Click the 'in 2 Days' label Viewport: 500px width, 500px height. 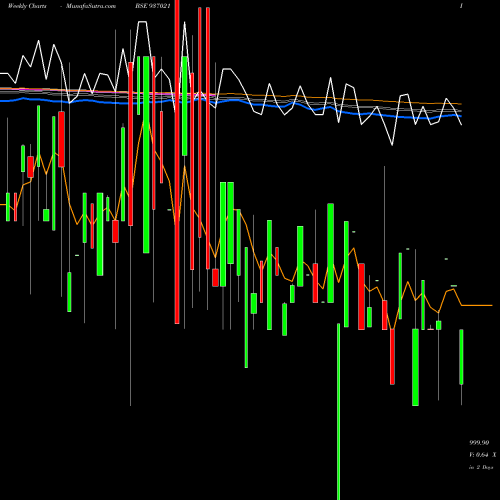tap(481, 467)
